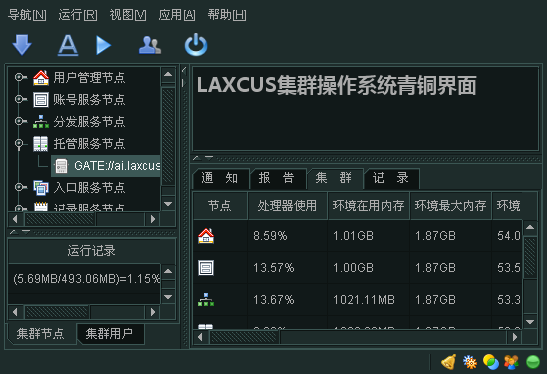Expand the 用户管理节点 tree node

(x=20, y=77)
